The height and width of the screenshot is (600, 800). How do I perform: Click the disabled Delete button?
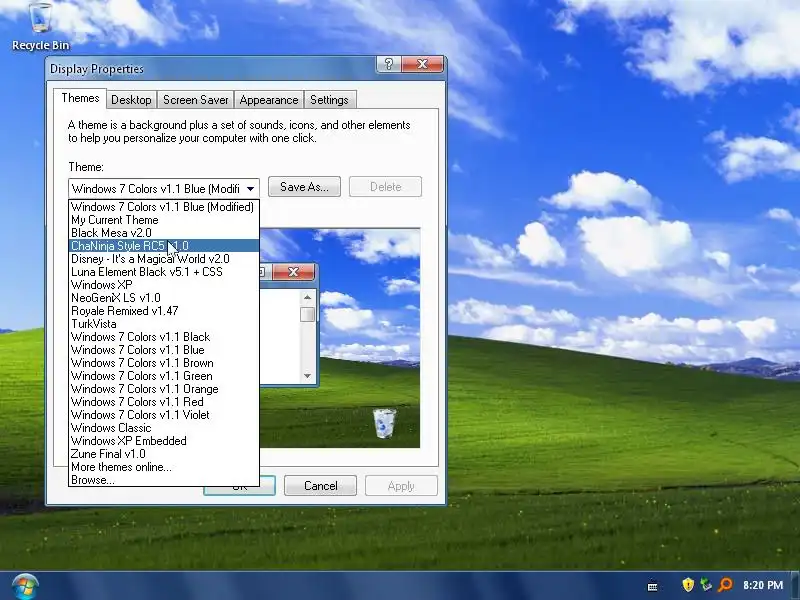click(x=385, y=187)
